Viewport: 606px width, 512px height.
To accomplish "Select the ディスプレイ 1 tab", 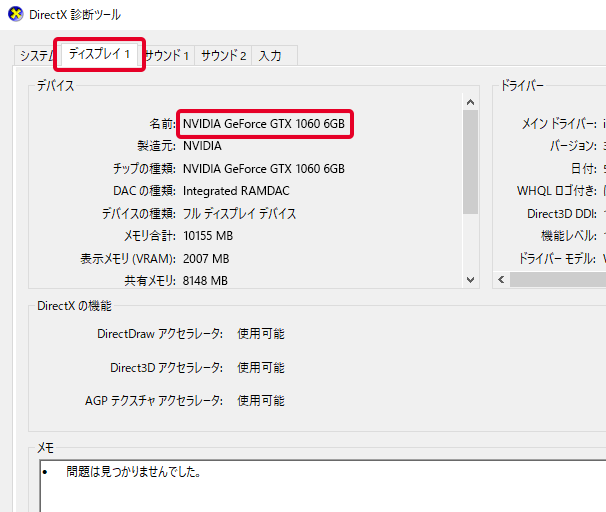I will [x=100, y=54].
